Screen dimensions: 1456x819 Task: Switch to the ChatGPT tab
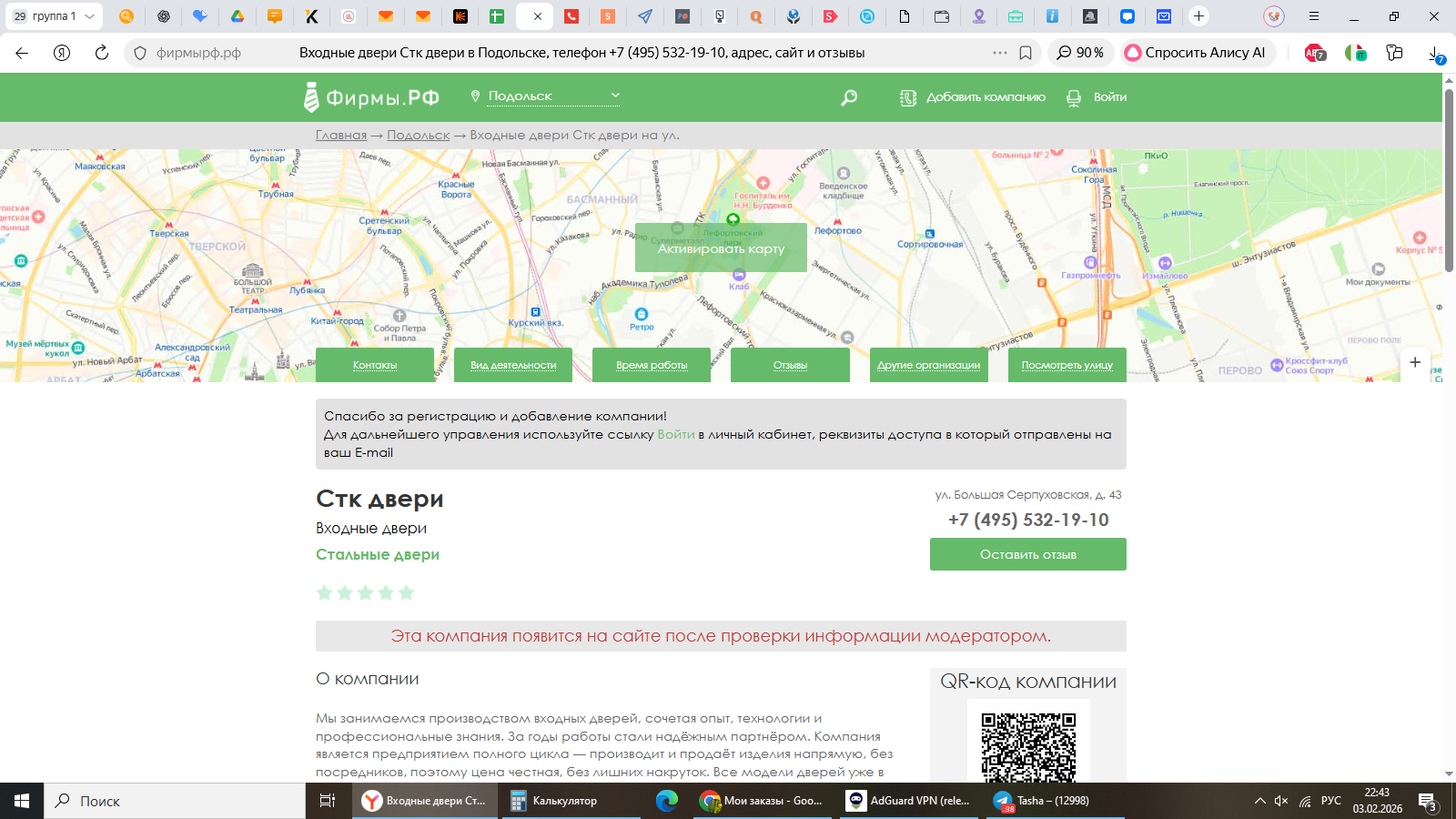pos(164,16)
